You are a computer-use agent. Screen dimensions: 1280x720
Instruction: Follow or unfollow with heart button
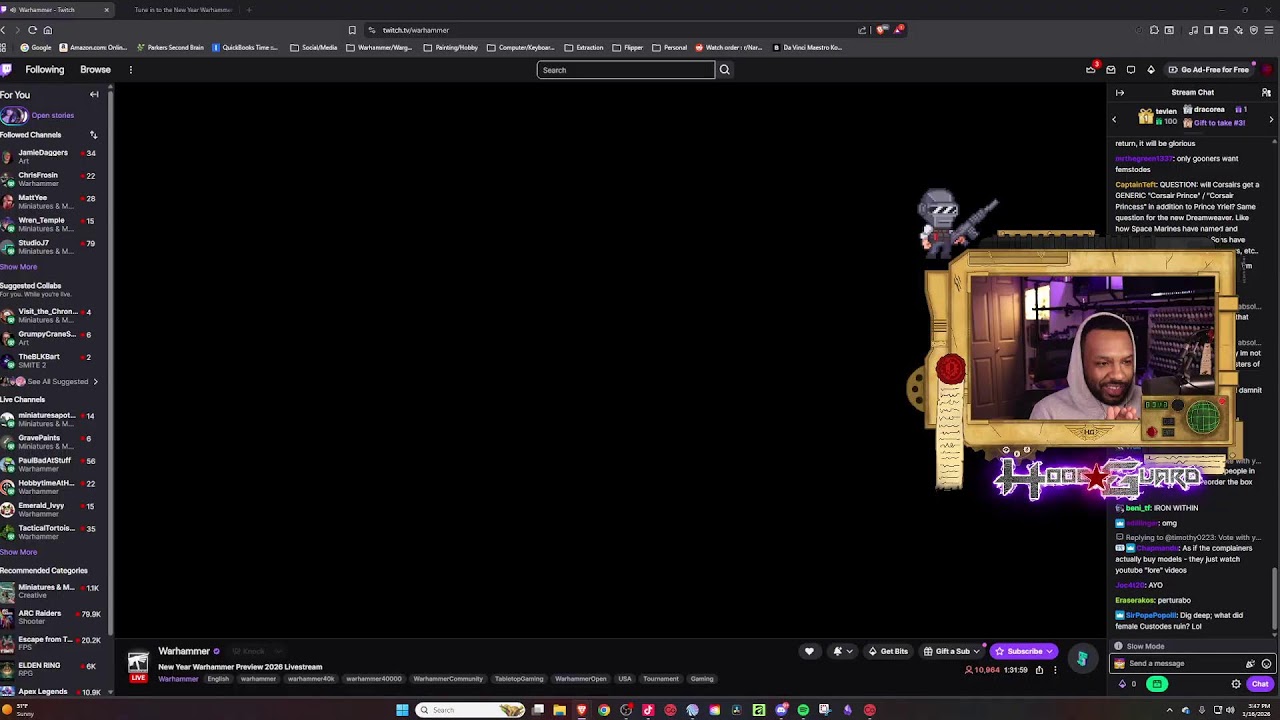(x=809, y=651)
